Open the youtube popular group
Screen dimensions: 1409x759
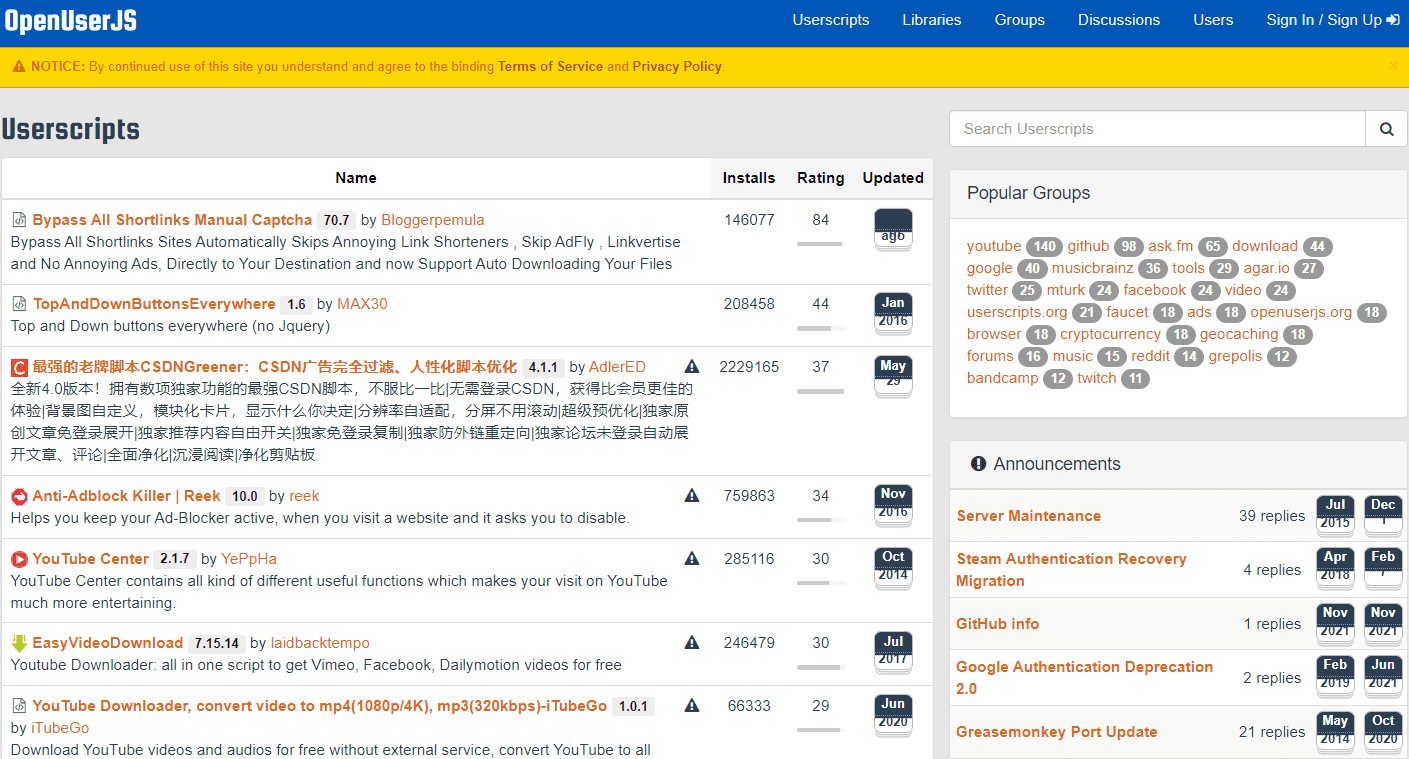tap(993, 246)
